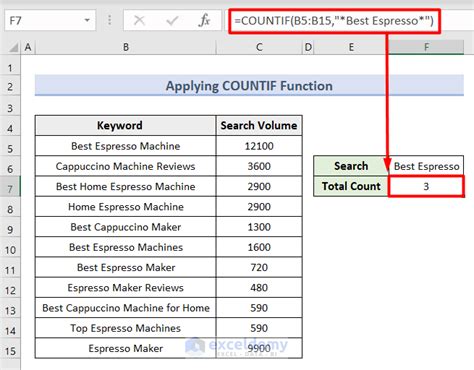Select cell 'Home Espresso Machine'
The height and width of the screenshot is (370, 474).
coord(125,207)
